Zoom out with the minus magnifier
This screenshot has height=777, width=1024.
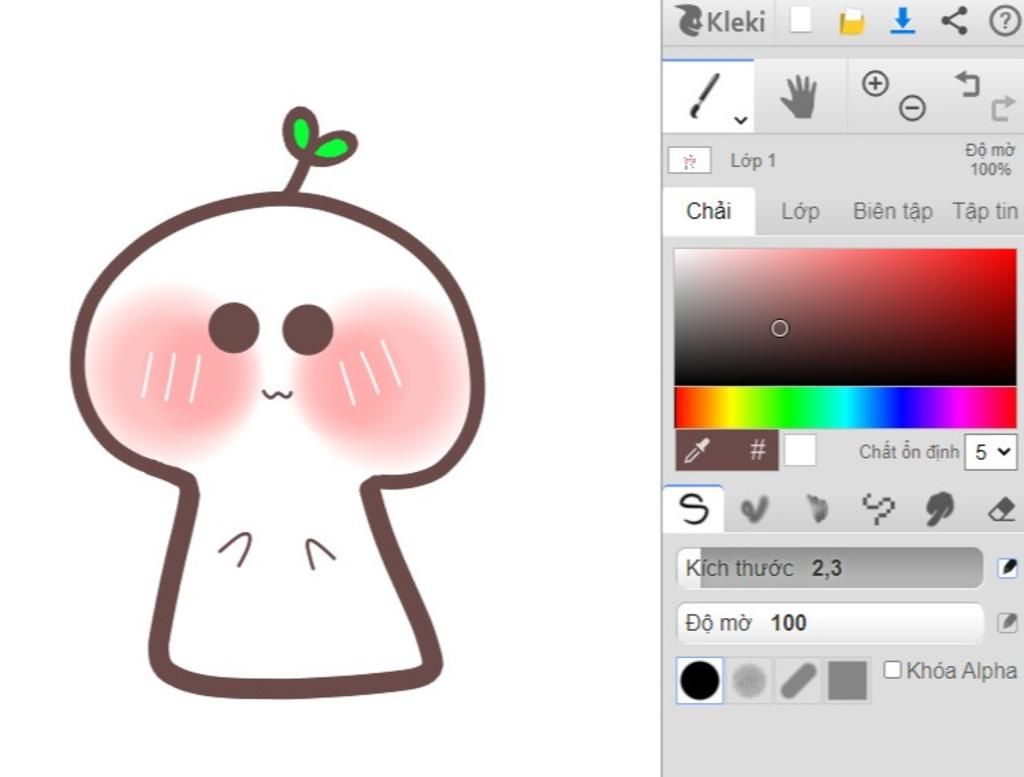pyautogui.click(x=912, y=108)
